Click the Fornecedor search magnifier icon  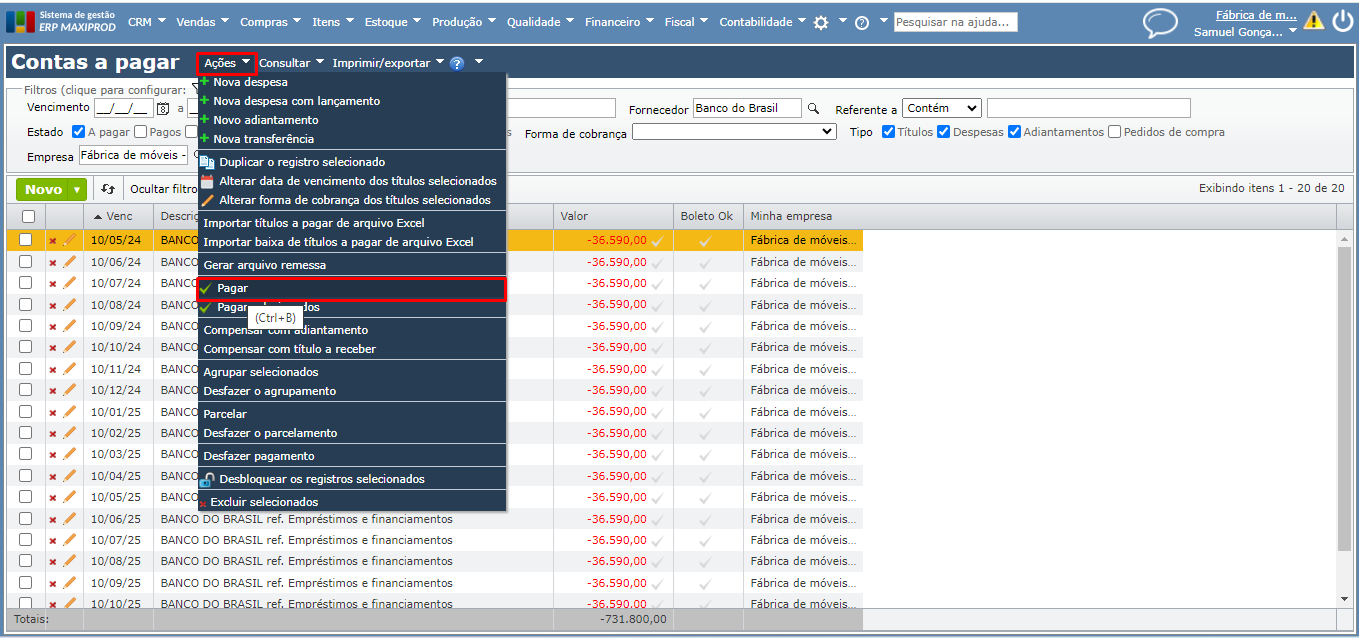(x=813, y=108)
